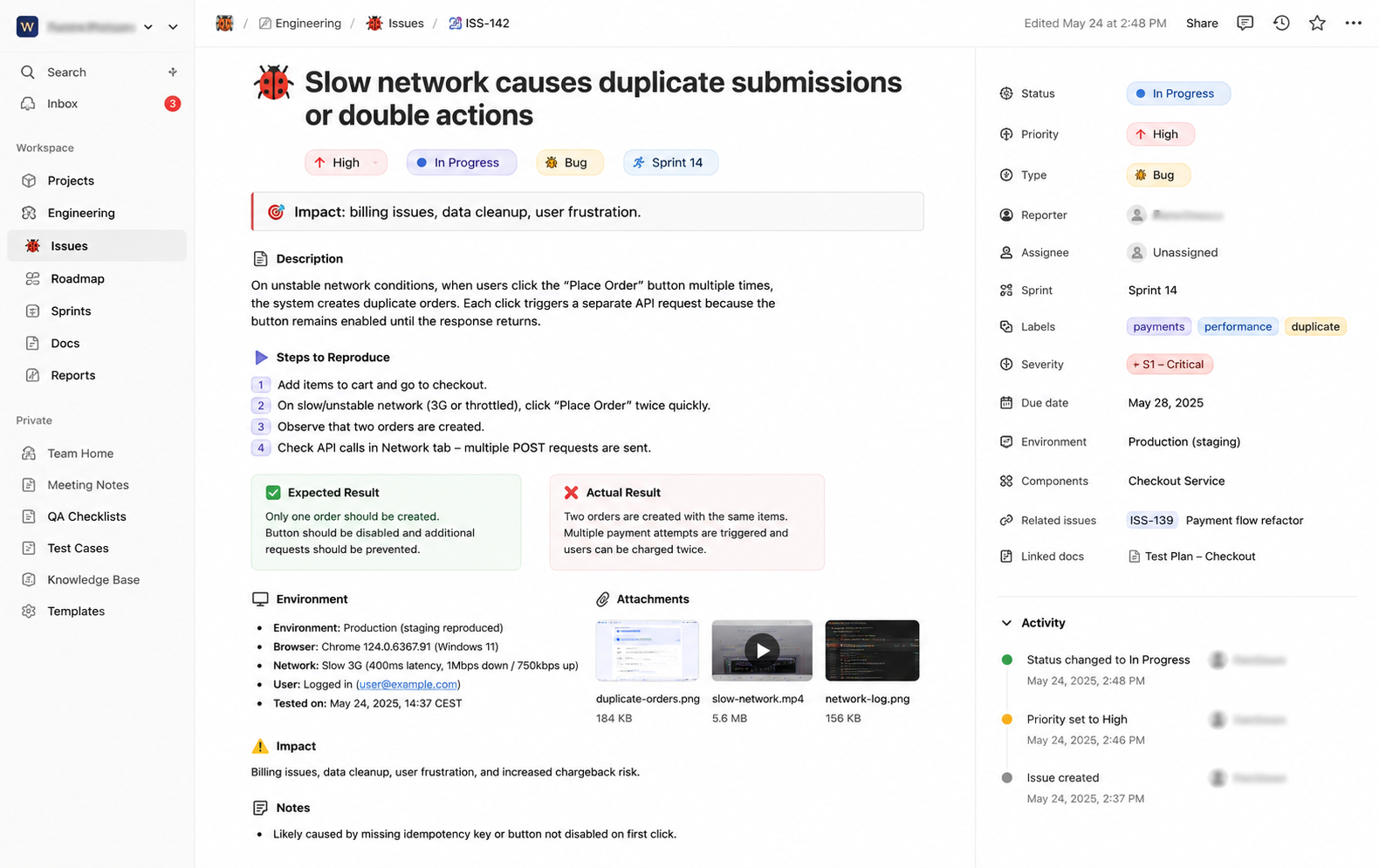Open version history clock icon
1379x868 pixels.
pyautogui.click(x=1281, y=24)
